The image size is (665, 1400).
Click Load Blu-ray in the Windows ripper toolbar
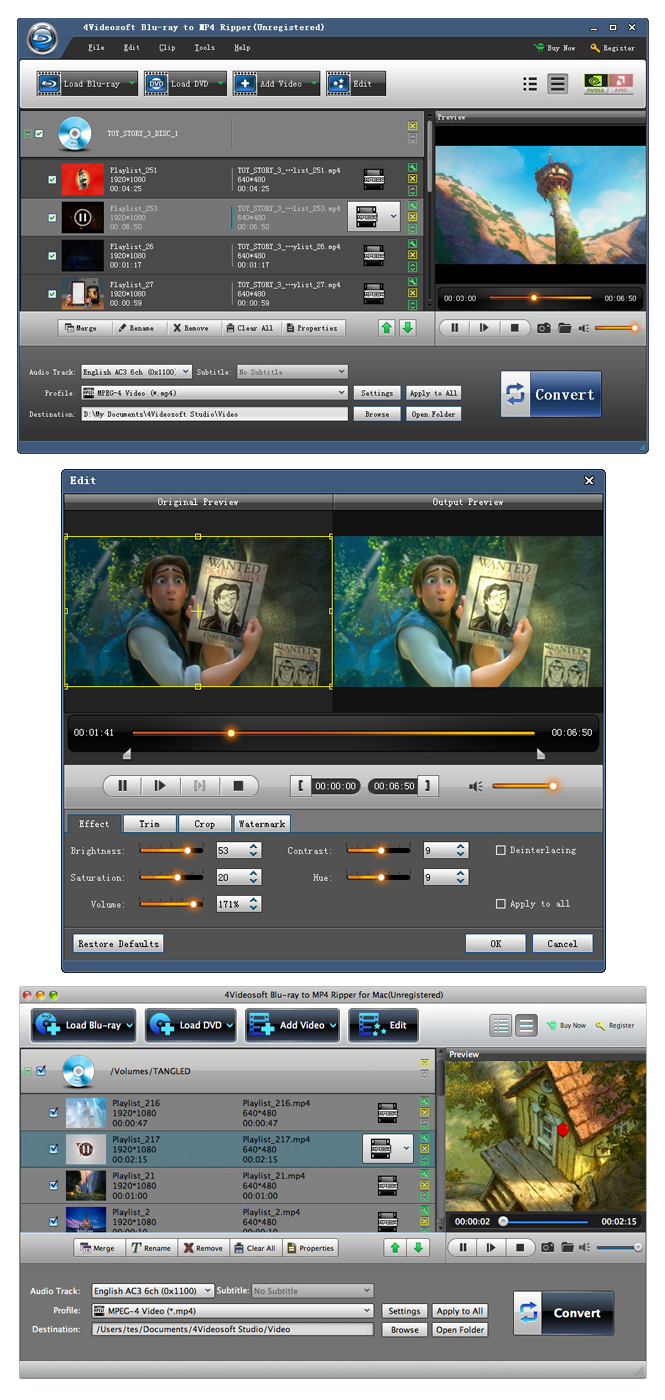point(87,84)
